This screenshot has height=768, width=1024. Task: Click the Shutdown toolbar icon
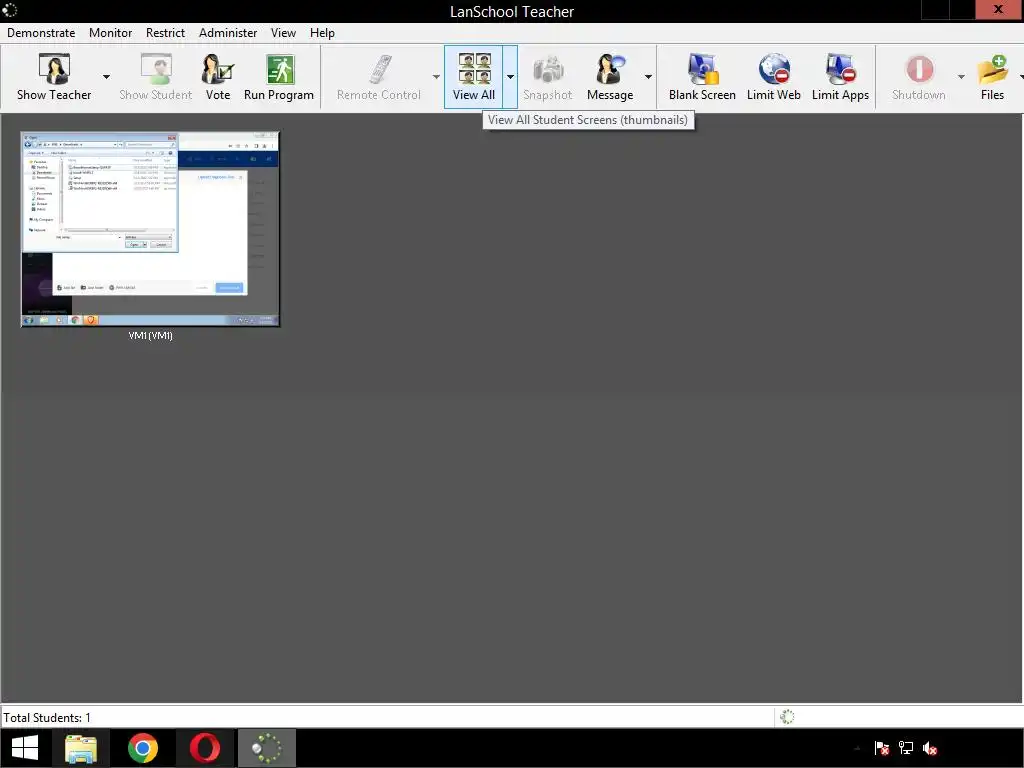[x=919, y=77]
